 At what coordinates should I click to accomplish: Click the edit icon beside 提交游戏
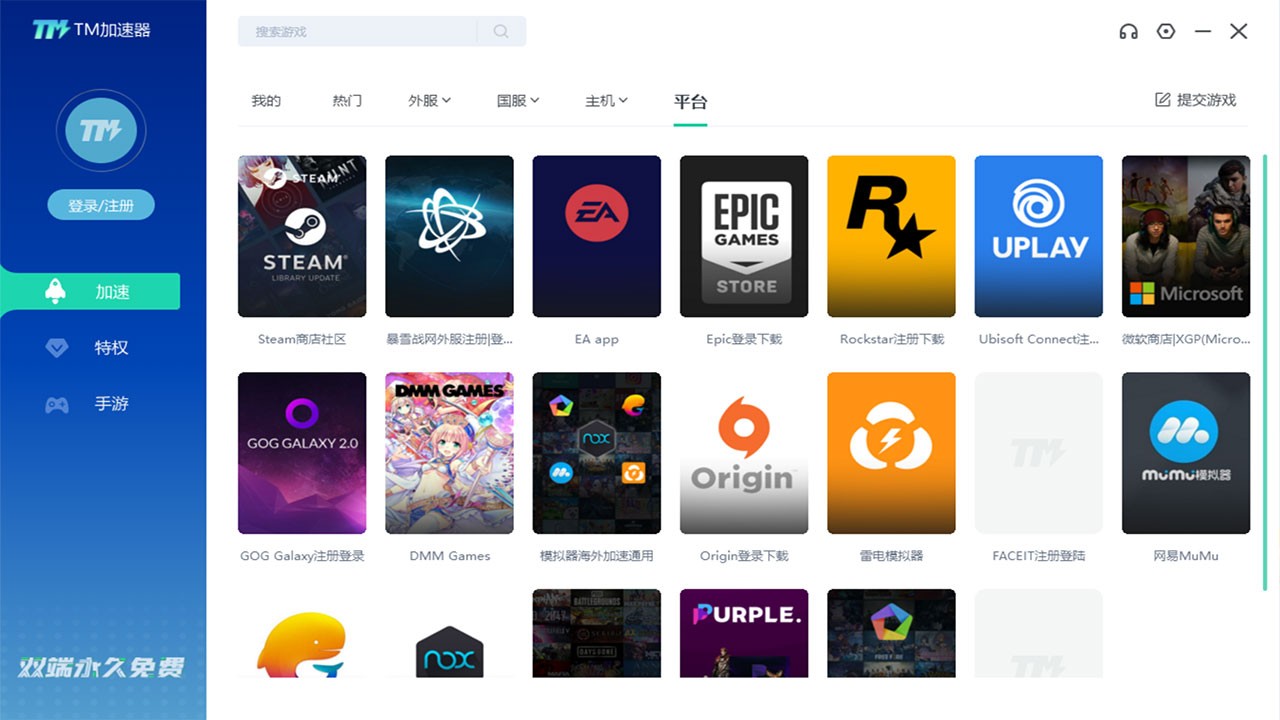1163,100
